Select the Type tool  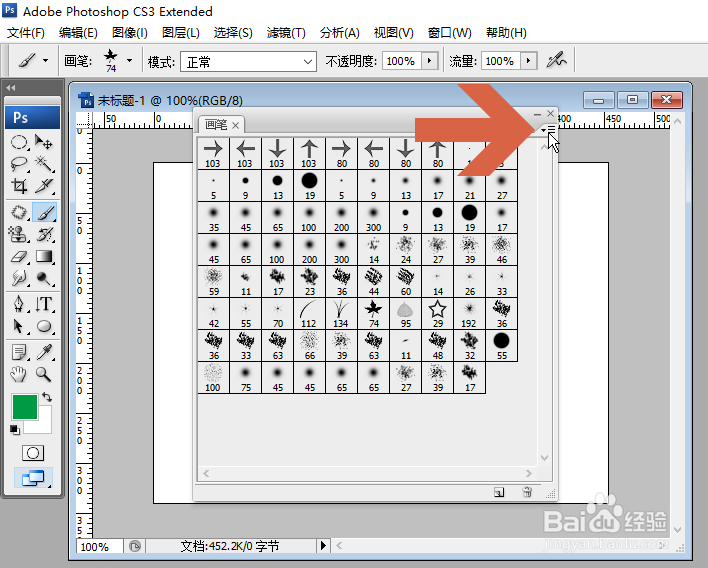pos(44,304)
